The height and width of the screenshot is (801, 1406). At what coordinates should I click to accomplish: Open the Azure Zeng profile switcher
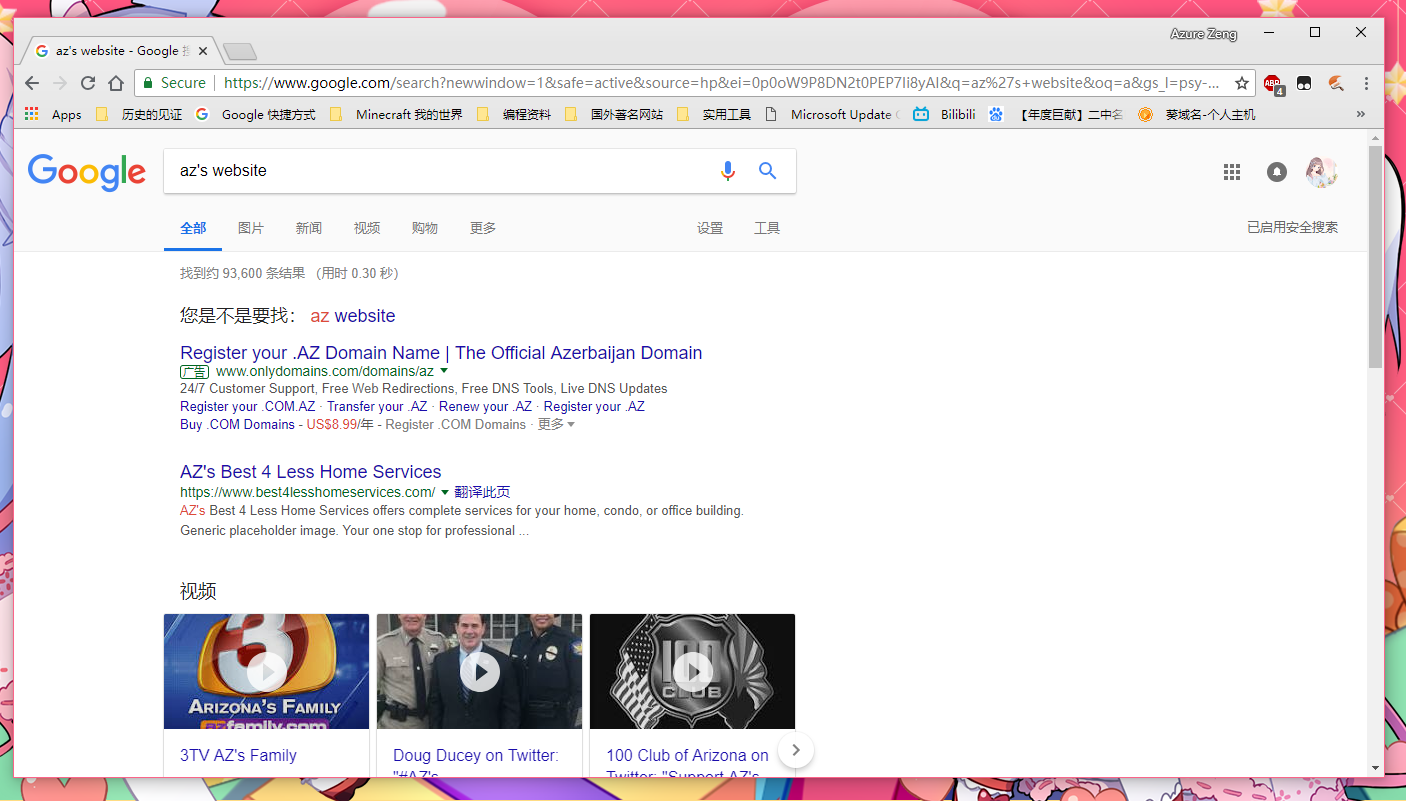click(x=1204, y=34)
